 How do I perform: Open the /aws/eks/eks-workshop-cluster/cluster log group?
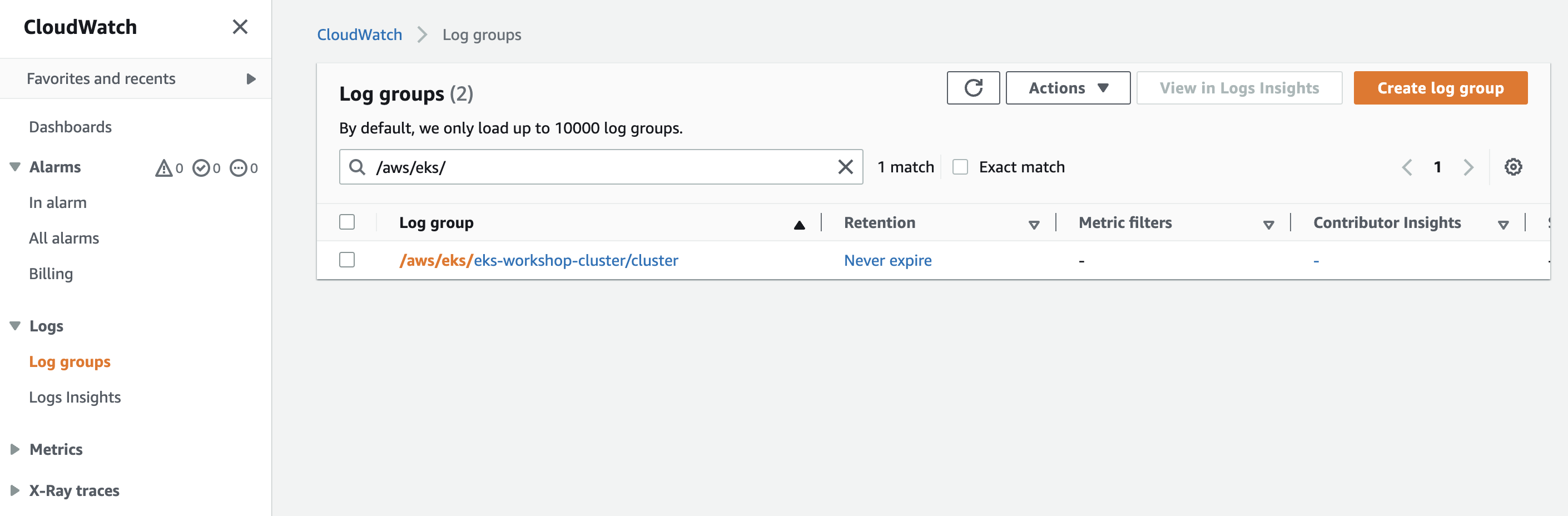539,260
